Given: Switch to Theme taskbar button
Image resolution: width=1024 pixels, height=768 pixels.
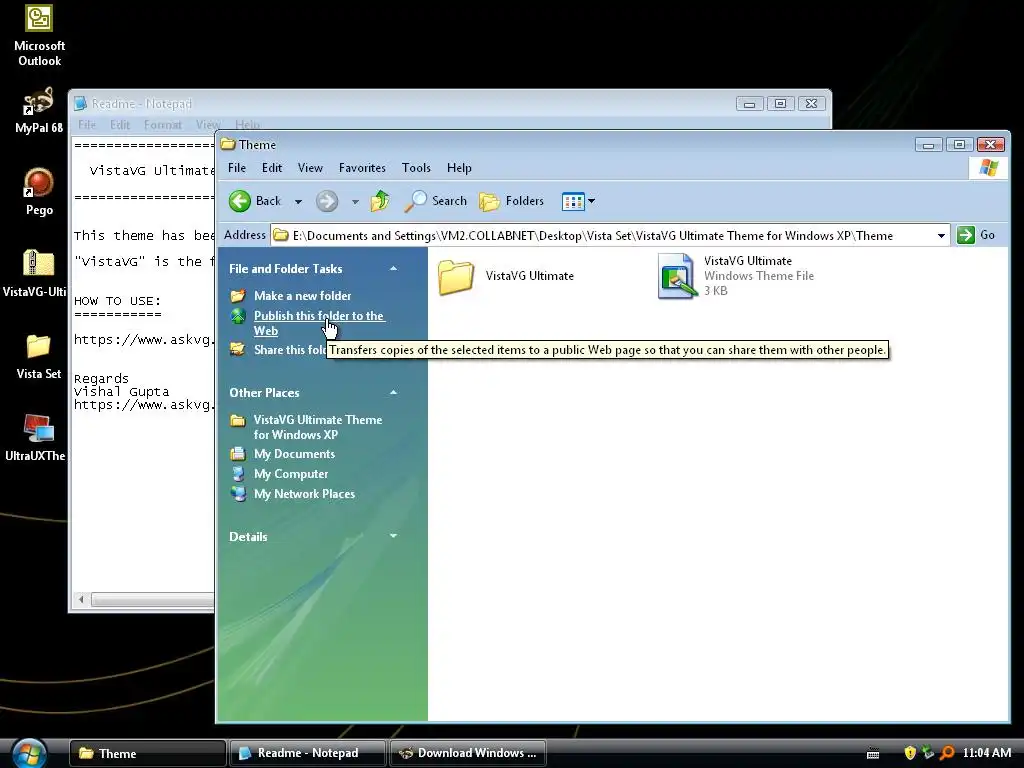Looking at the screenshot, I should coord(148,753).
